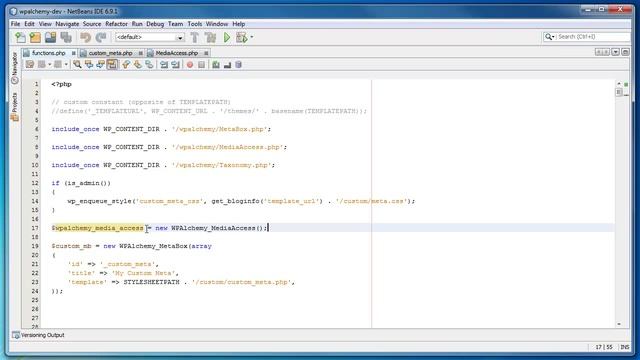The width and height of the screenshot is (640, 360).
Task: Expand the Navigator side panel
Action: click(15, 68)
